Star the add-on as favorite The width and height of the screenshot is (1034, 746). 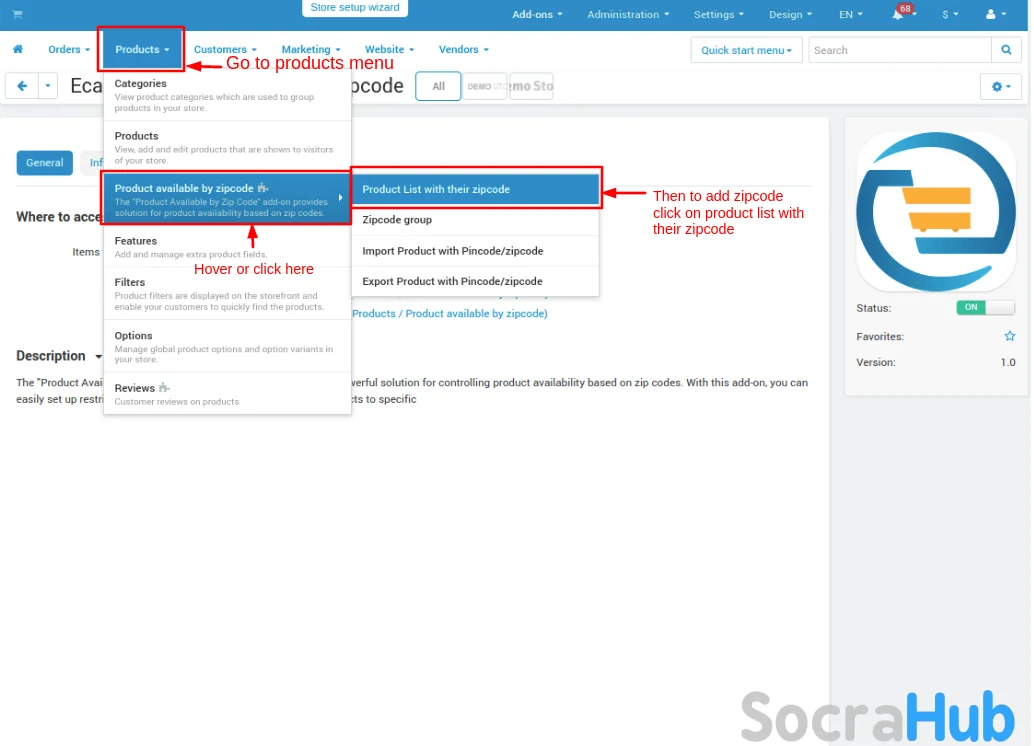click(1009, 336)
